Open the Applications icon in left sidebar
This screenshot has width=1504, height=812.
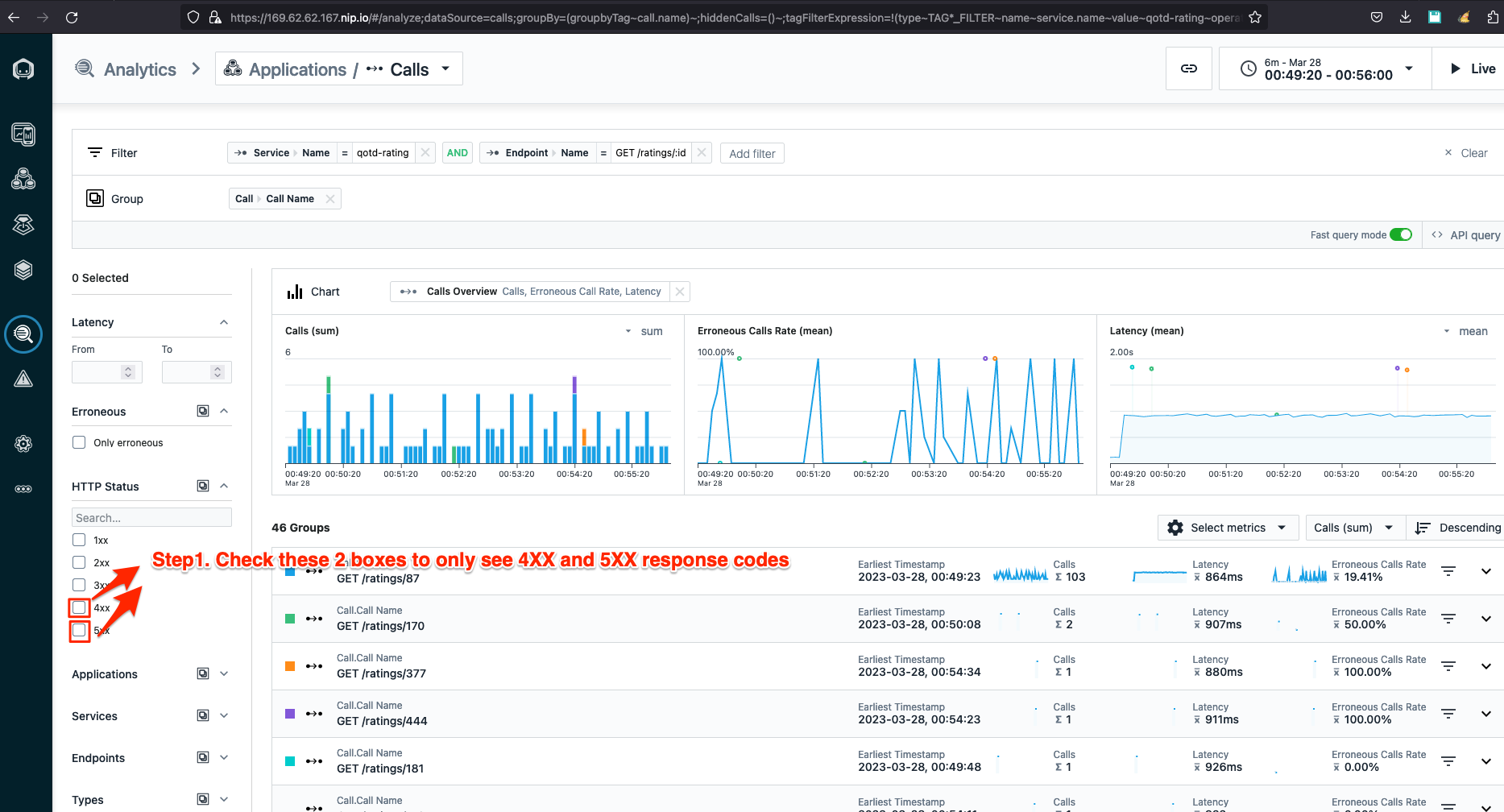(x=23, y=179)
